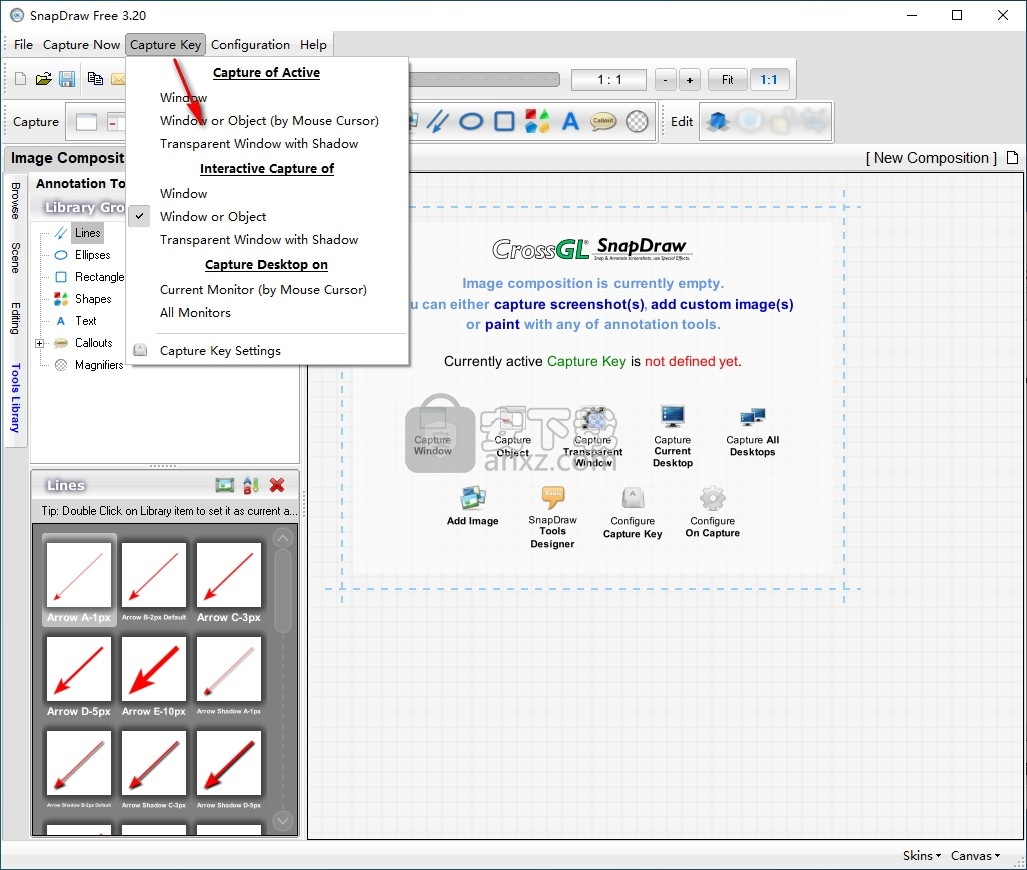The image size is (1027, 870).
Task: Click the zoom out minus button
Action: click(x=665, y=80)
